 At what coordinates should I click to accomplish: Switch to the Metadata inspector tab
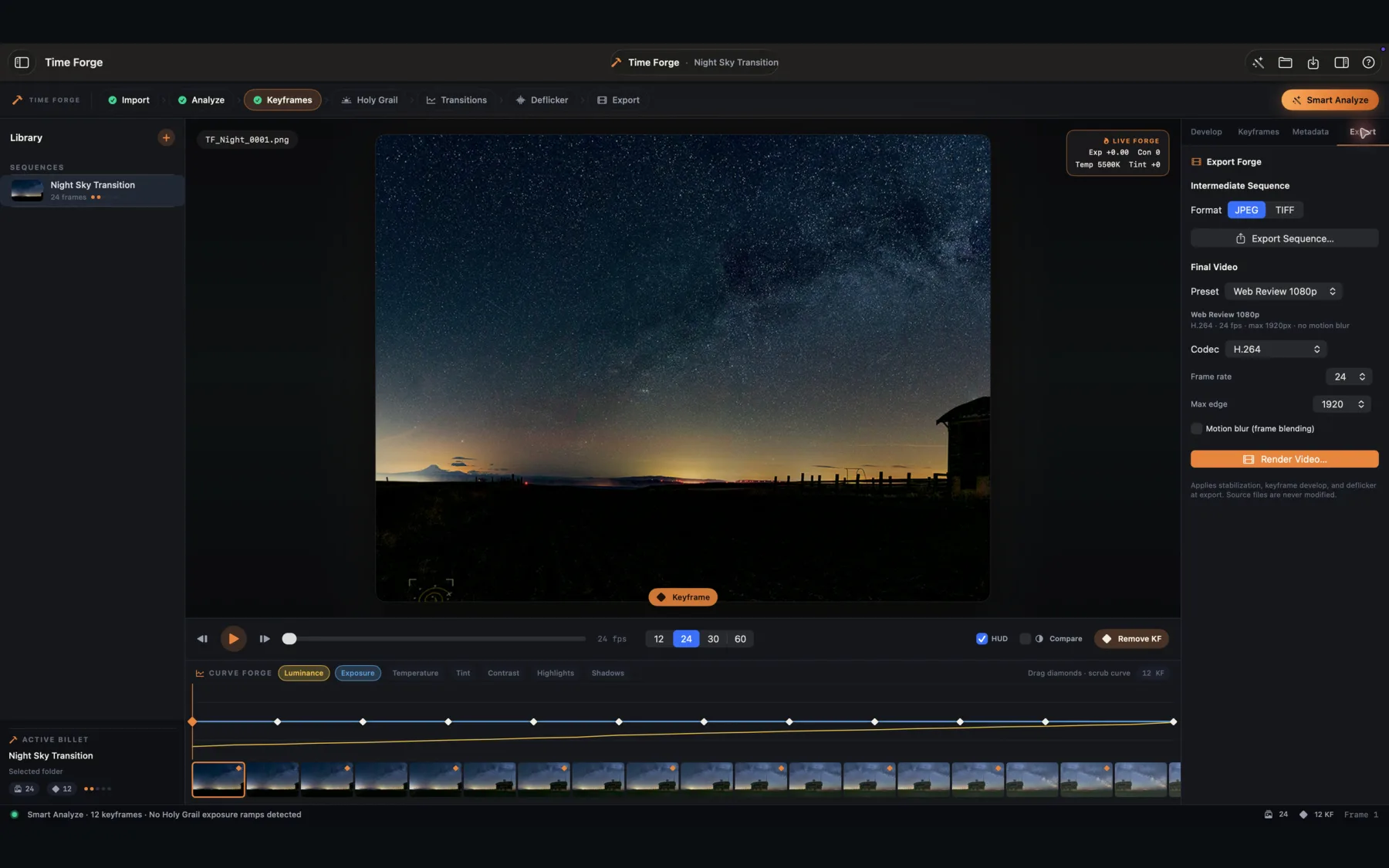point(1310,132)
